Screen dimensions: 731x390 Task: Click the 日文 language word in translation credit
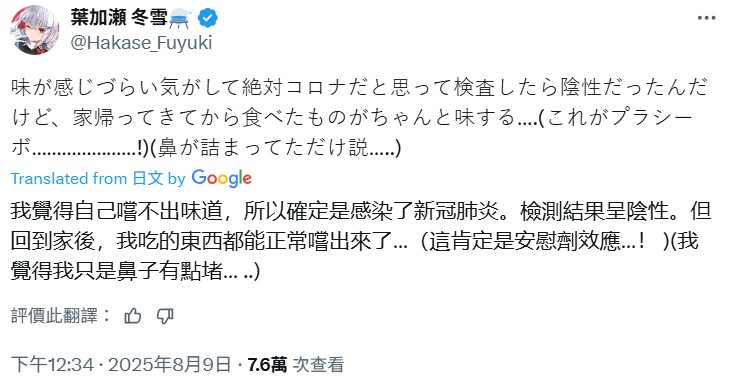click(x=147, y=178)
